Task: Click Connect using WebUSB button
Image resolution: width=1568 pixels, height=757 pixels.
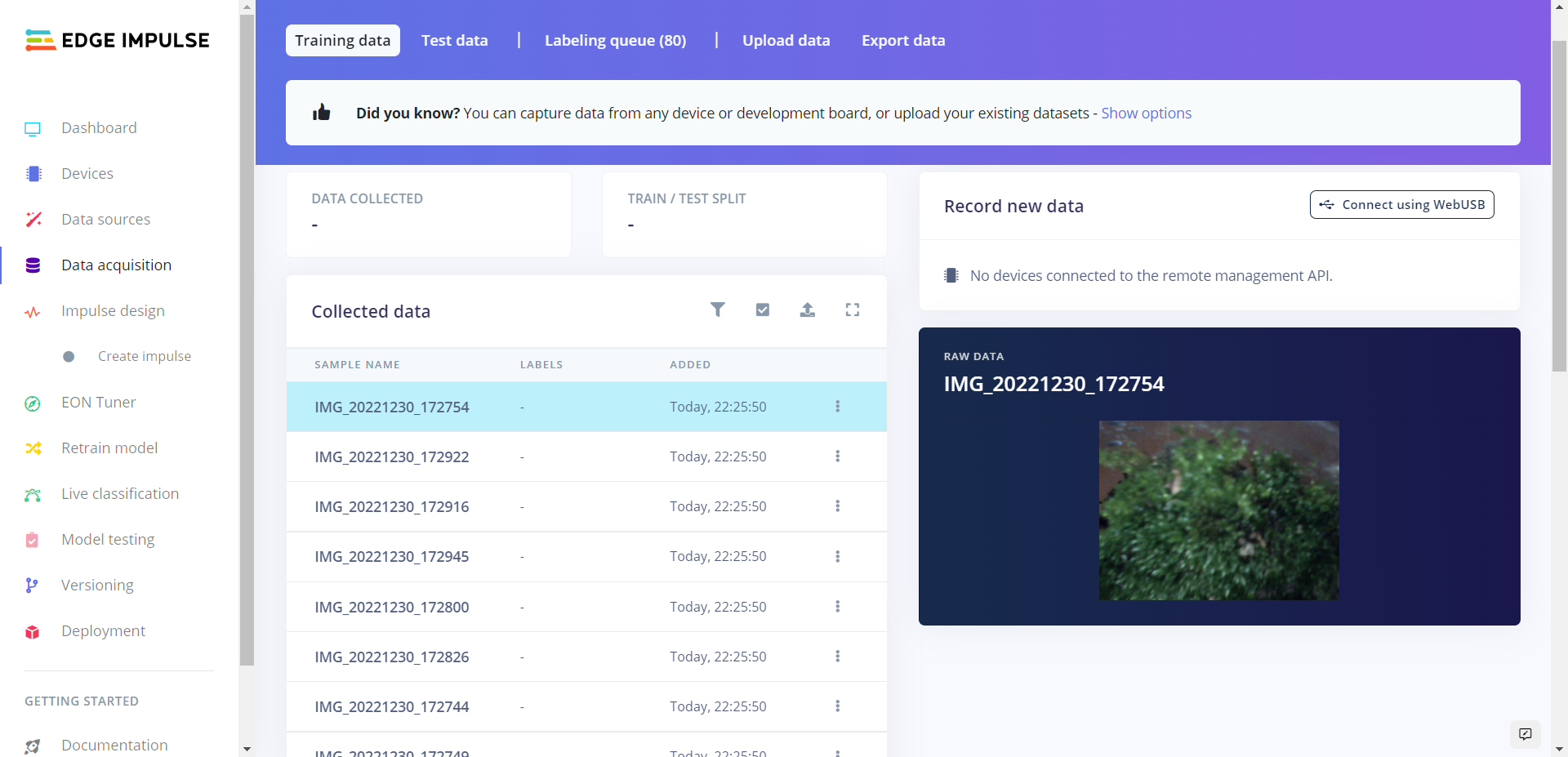Action: [x=1402, y=205]
